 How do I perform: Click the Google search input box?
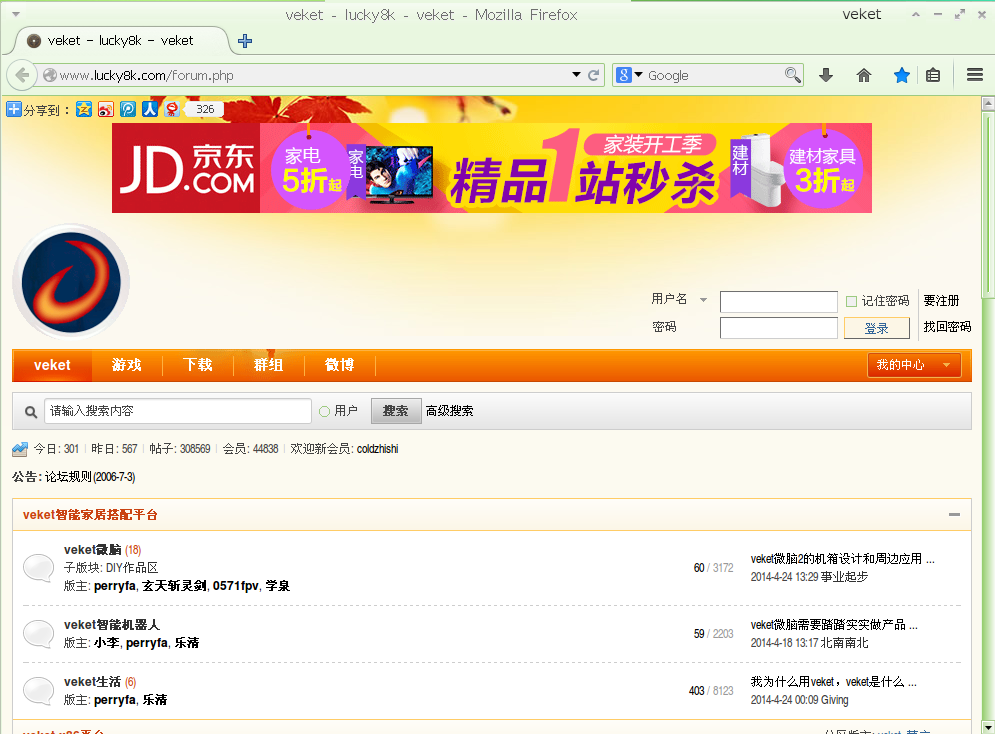pyautogui.click(x=715, y=75)
